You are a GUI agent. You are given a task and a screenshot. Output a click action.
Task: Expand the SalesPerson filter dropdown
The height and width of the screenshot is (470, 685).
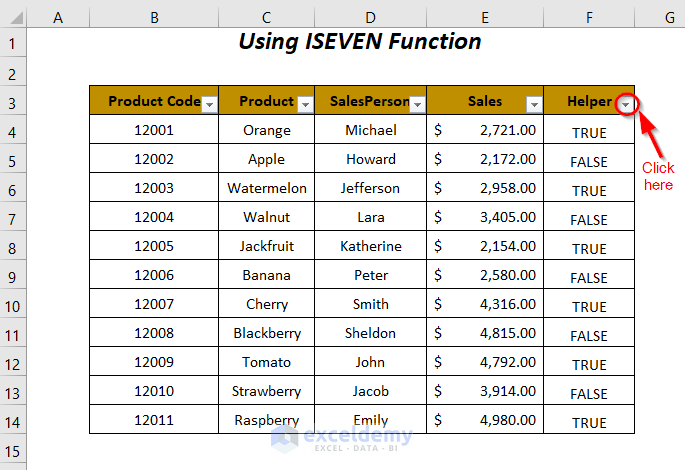coord(417,104)
